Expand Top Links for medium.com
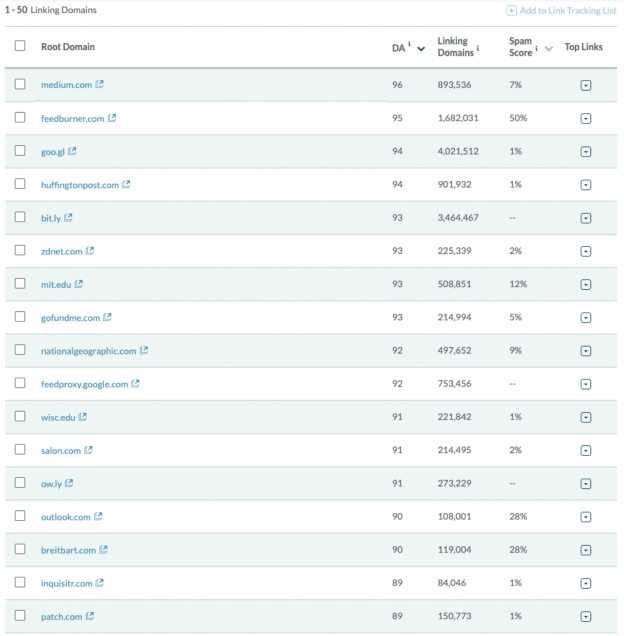Viewport: 624px width, 636px height. point(585,85)
